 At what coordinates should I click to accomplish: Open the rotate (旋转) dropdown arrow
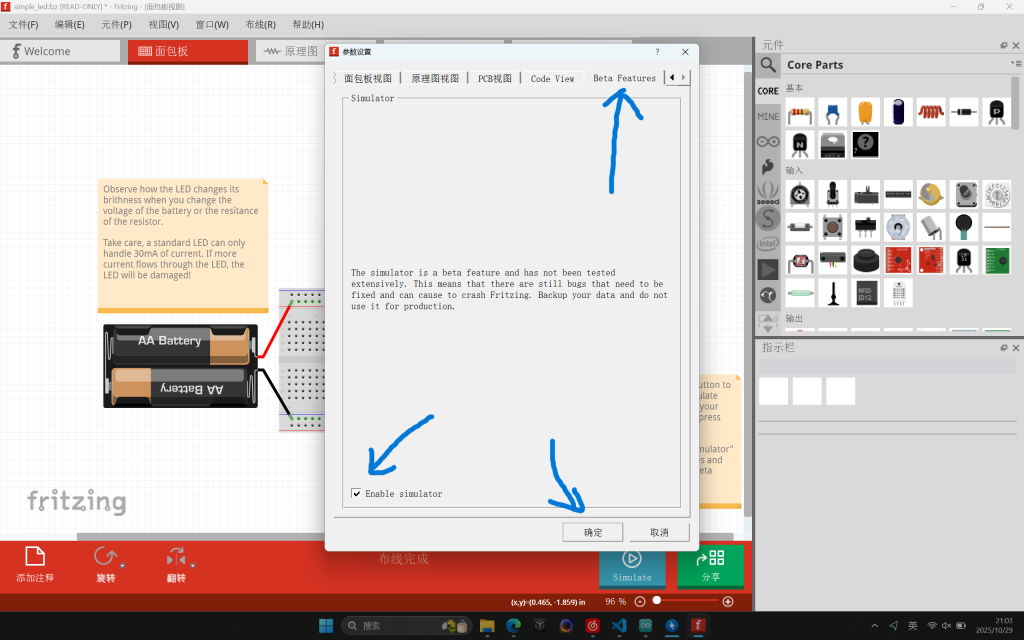tap(121, 567)
